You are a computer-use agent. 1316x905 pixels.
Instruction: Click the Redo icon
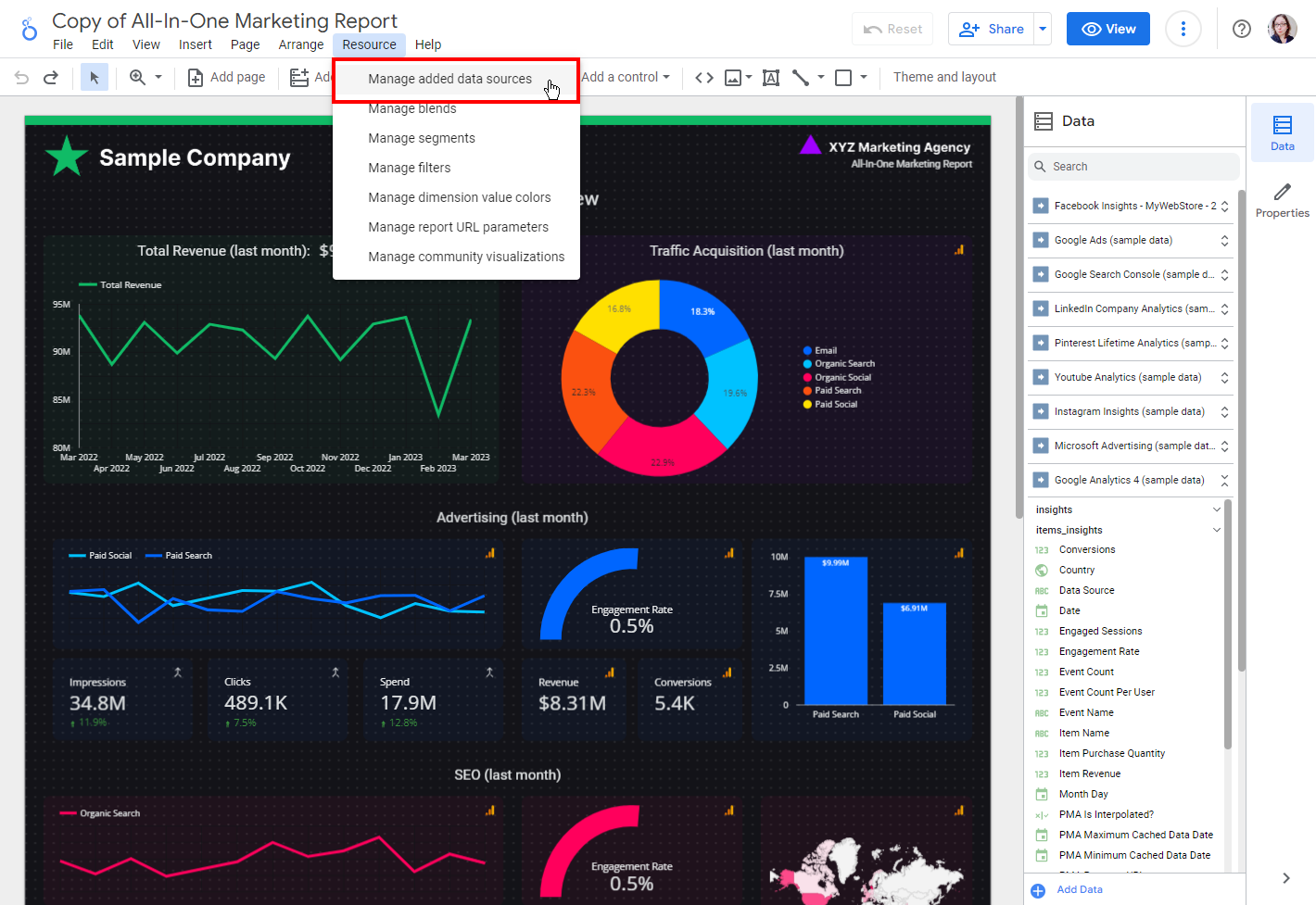[x=51, y=77]
